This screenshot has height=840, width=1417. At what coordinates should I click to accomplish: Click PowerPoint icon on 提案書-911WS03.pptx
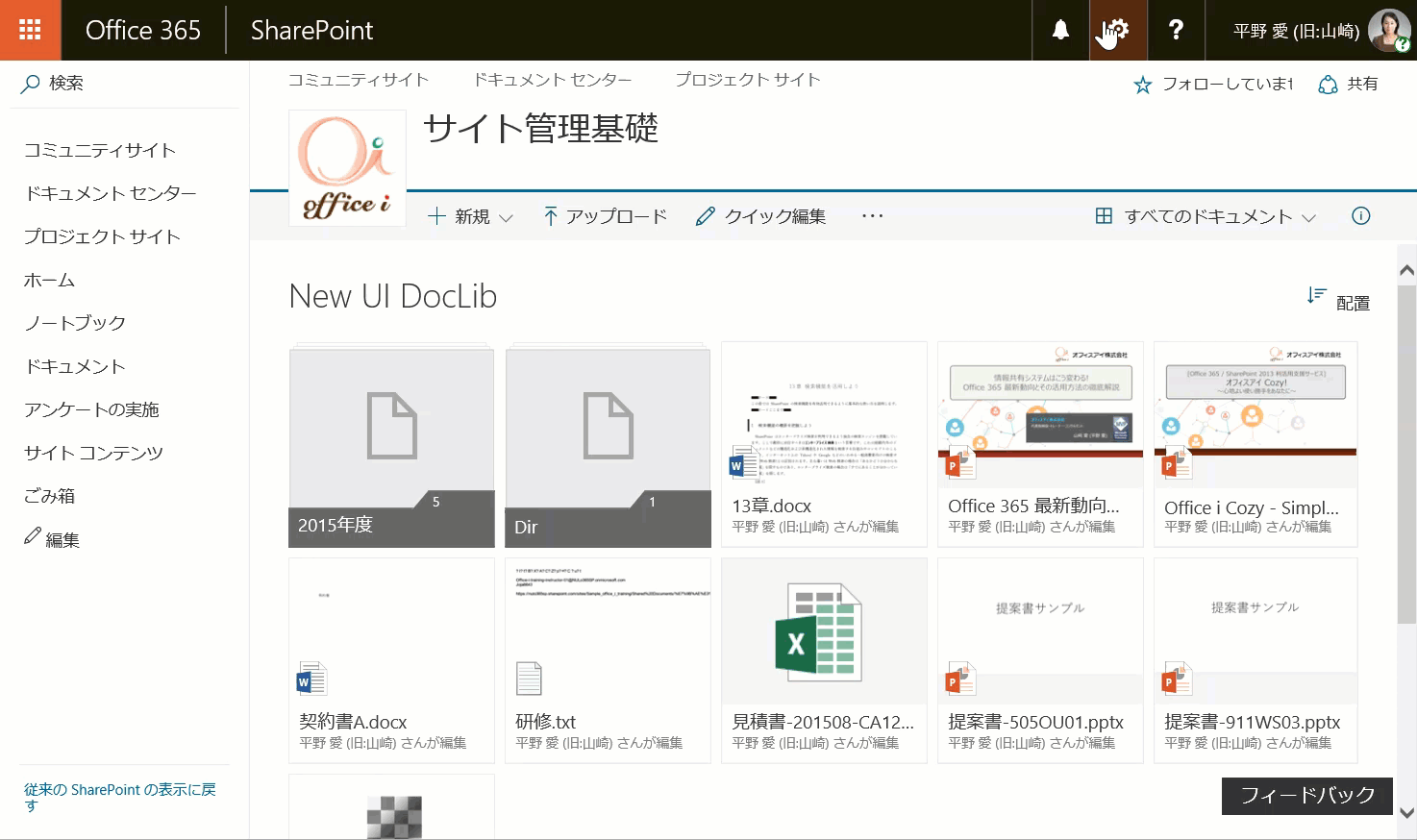pos(1177,679)
